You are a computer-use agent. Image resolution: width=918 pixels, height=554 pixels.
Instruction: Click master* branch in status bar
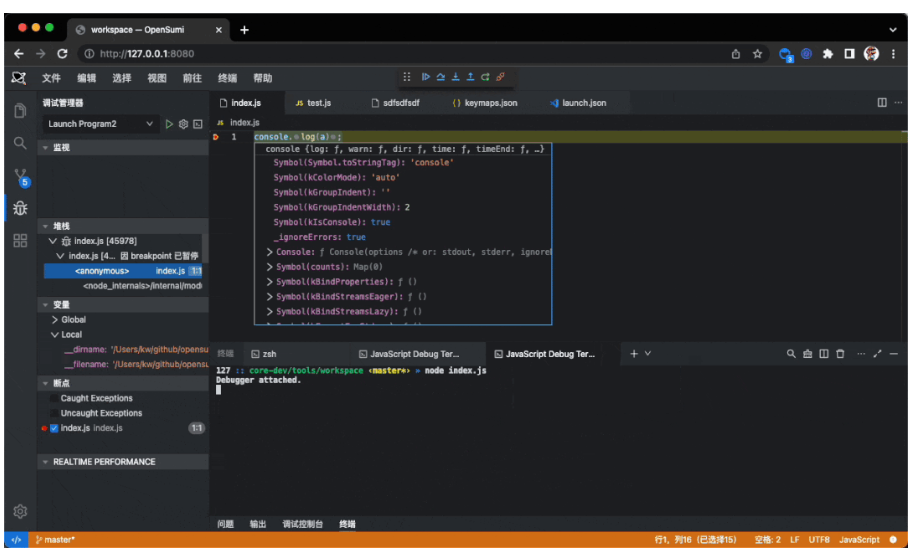click(55, 539)
